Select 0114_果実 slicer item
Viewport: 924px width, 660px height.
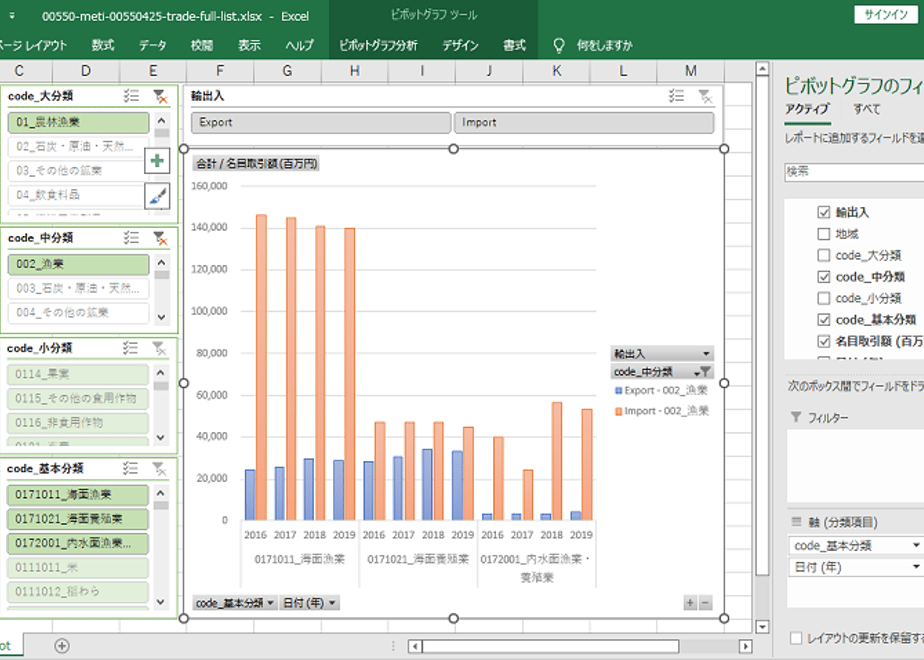tap(77, 374)
